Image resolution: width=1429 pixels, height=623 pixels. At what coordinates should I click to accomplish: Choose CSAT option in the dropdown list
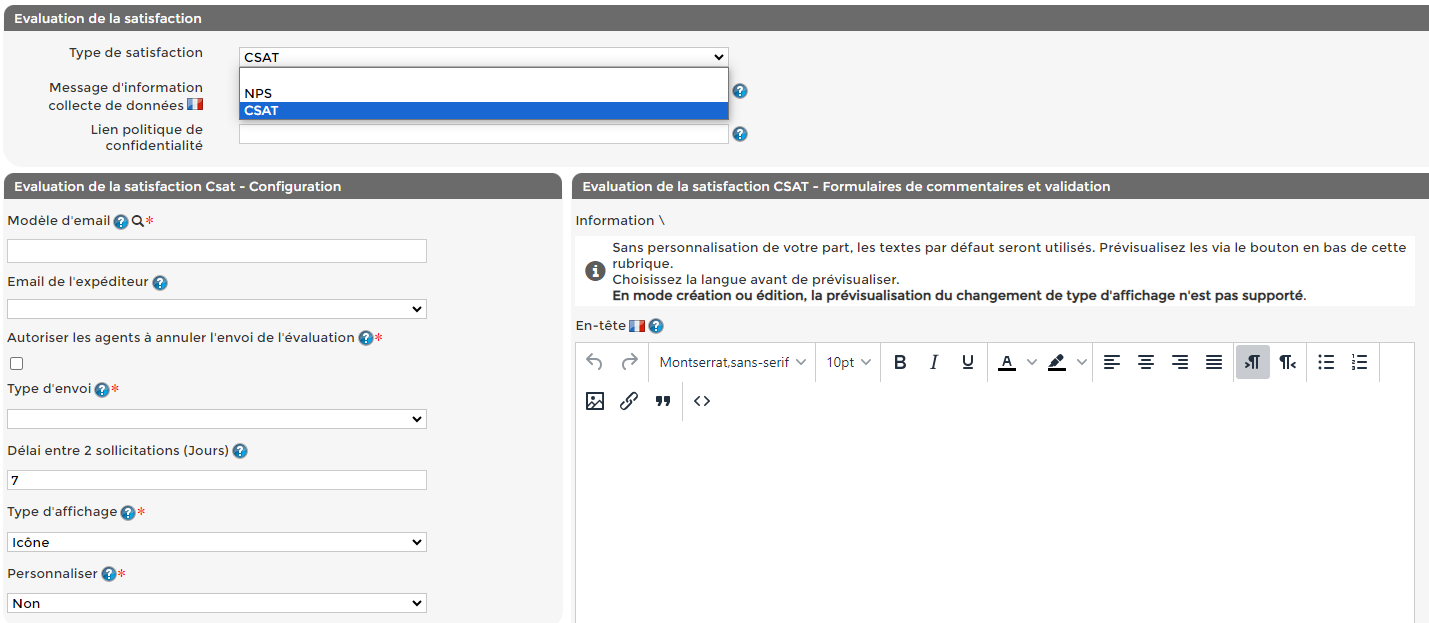483,111
